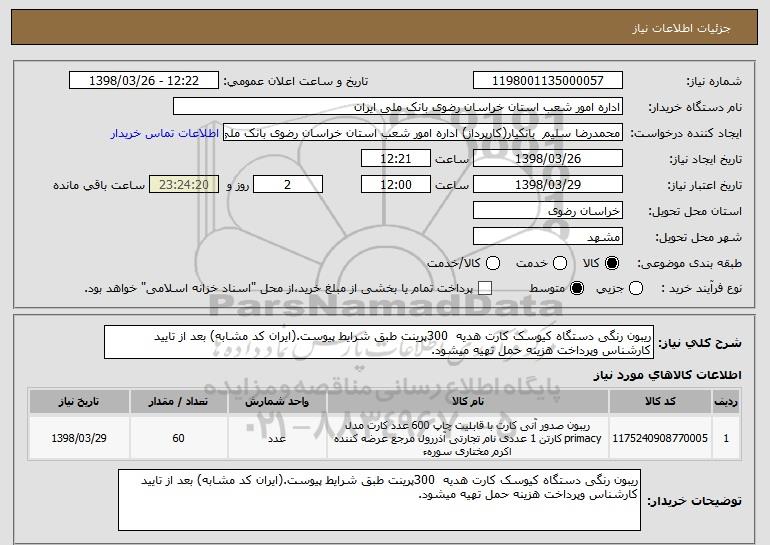Click the جزئیات اطلاعات نیاز header title
Image resolution: width=770 pixels, height=545 pixels.
[x=681, y=28]
